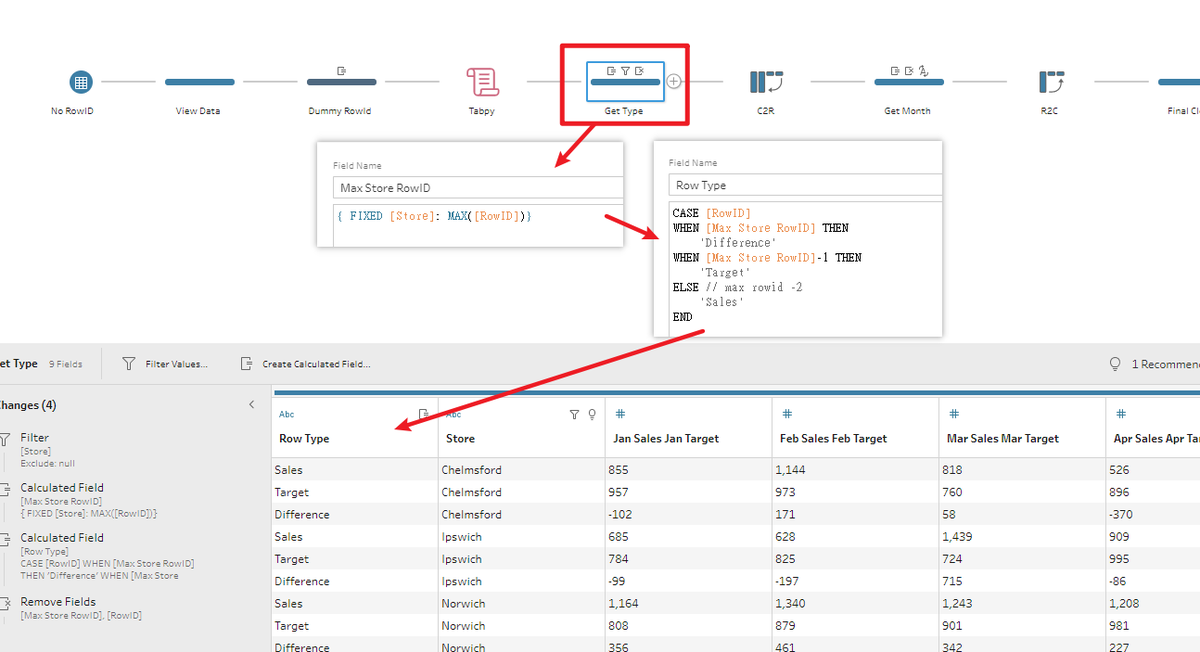Open the Recommendations lightbulb

1115,364
